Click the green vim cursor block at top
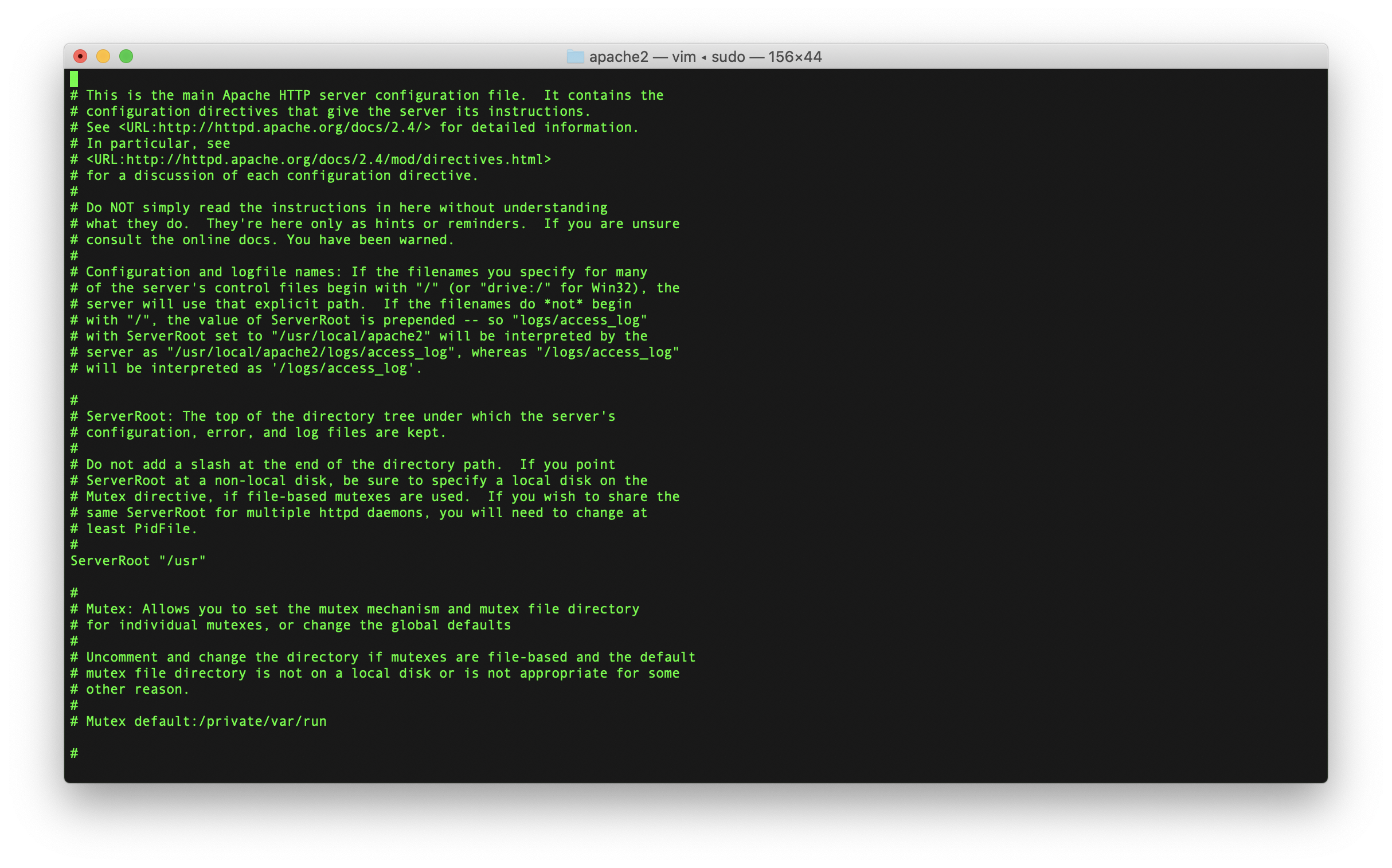This screenshot has height=868, width=1392. (x=74, y=79)
